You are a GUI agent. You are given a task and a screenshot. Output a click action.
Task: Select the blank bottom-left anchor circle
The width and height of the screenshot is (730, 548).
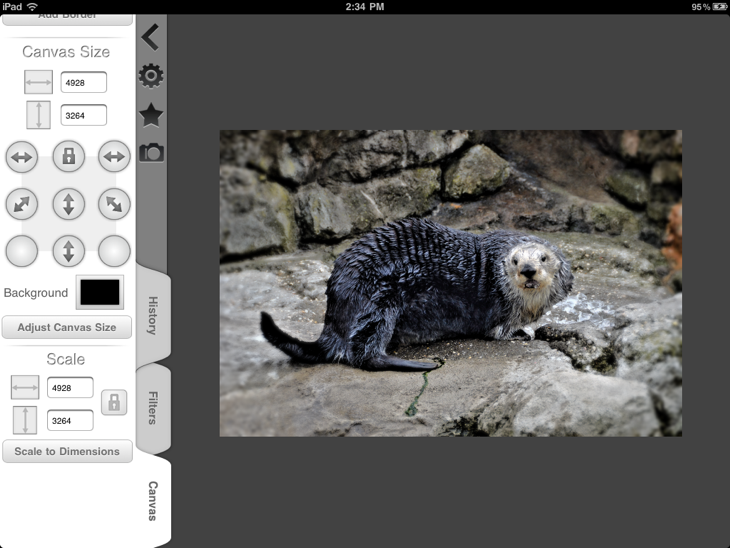(x=22, y=250)
